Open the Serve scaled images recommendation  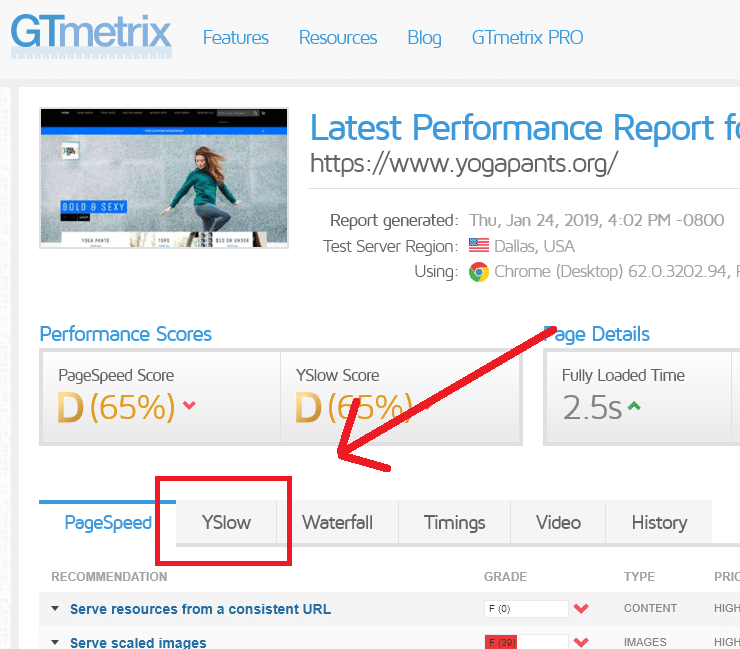[x=138, y=642]
